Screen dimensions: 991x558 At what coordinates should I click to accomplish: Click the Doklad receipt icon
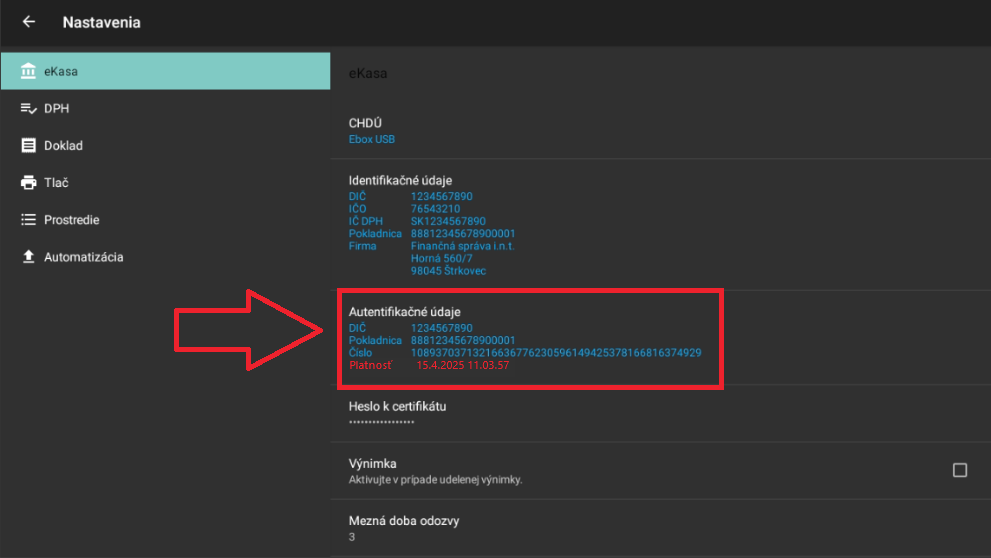point(28,146)
